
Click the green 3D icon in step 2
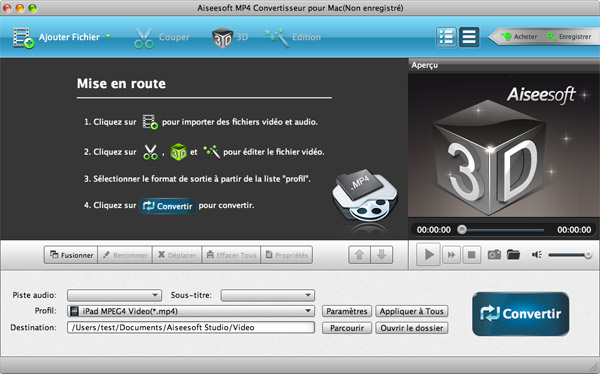[178, 152]
